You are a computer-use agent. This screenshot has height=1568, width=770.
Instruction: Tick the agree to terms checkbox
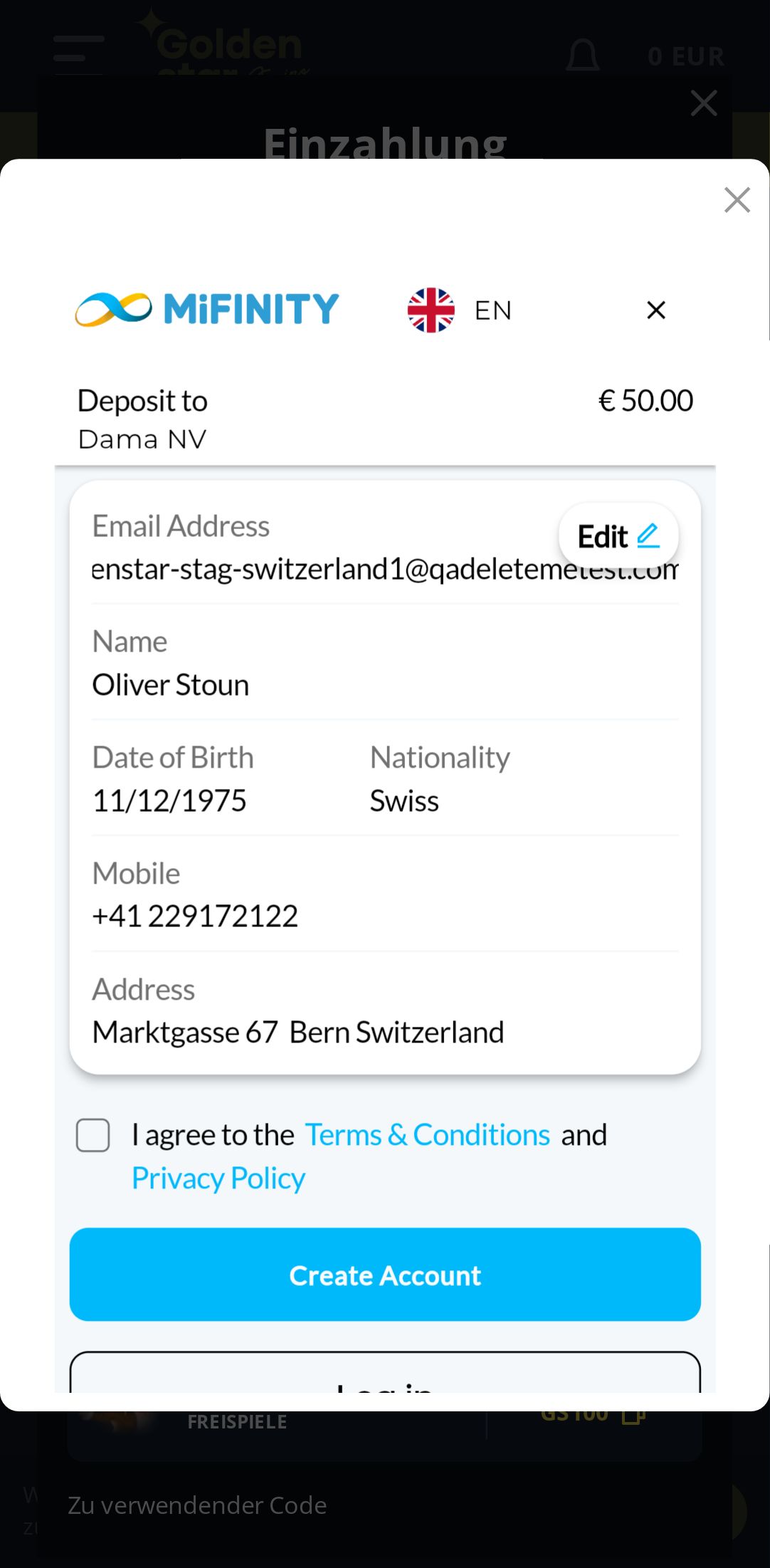93,1135
